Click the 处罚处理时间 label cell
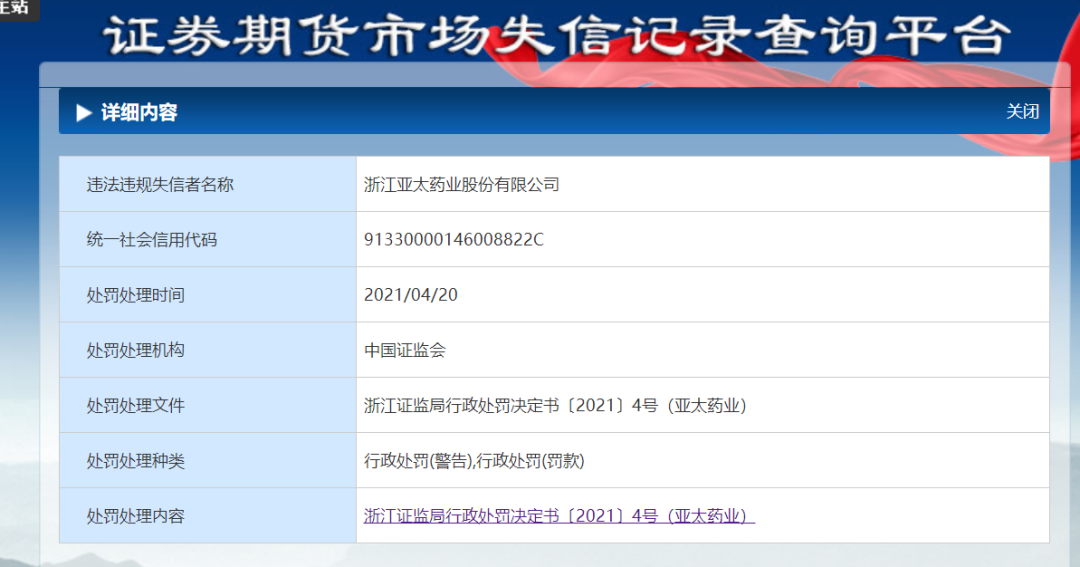 207,294
